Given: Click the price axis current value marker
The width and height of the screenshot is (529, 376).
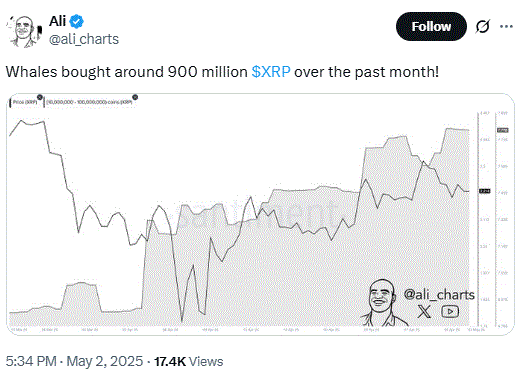Looking at the screenshot, I should tap(485, 191).
